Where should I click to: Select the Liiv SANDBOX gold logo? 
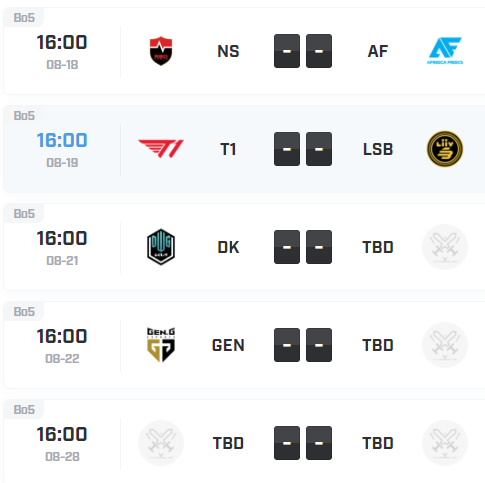click(445, 149)
